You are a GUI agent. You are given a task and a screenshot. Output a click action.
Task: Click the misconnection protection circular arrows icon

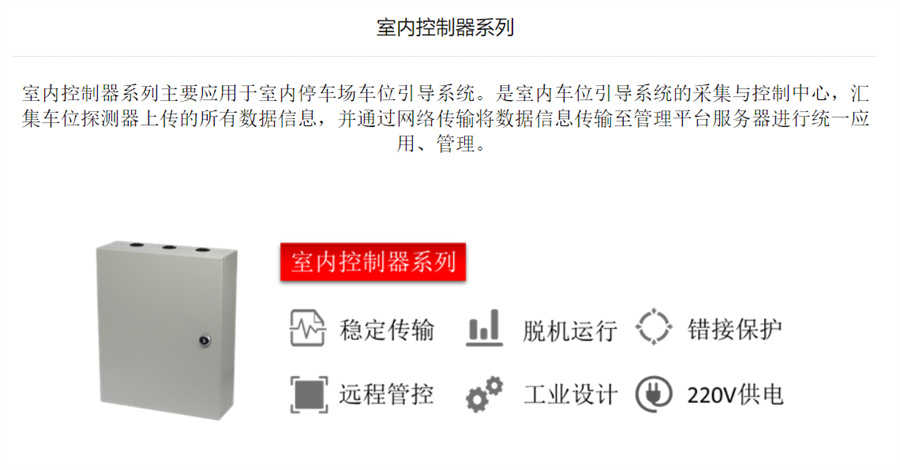click(x=654, y=327)
